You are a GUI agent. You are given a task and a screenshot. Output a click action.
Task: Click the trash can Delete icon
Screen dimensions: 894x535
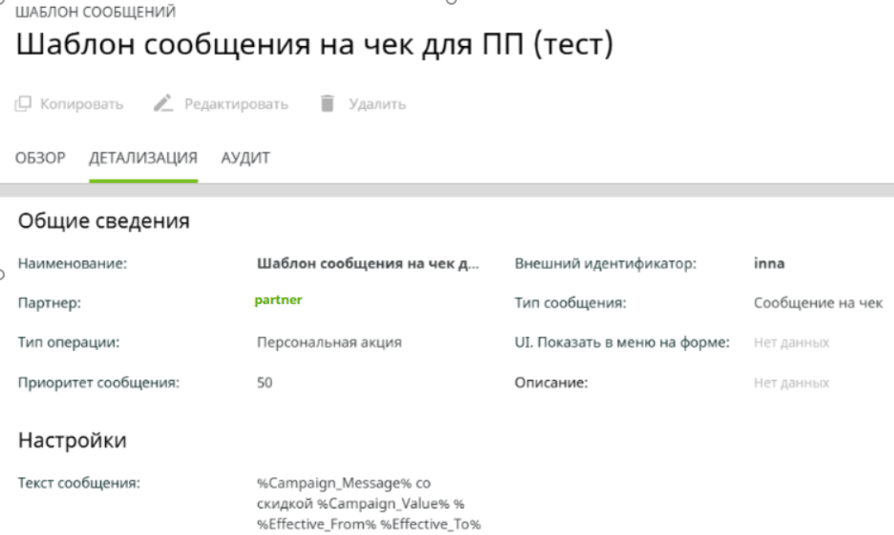click(x=327, y=104)
